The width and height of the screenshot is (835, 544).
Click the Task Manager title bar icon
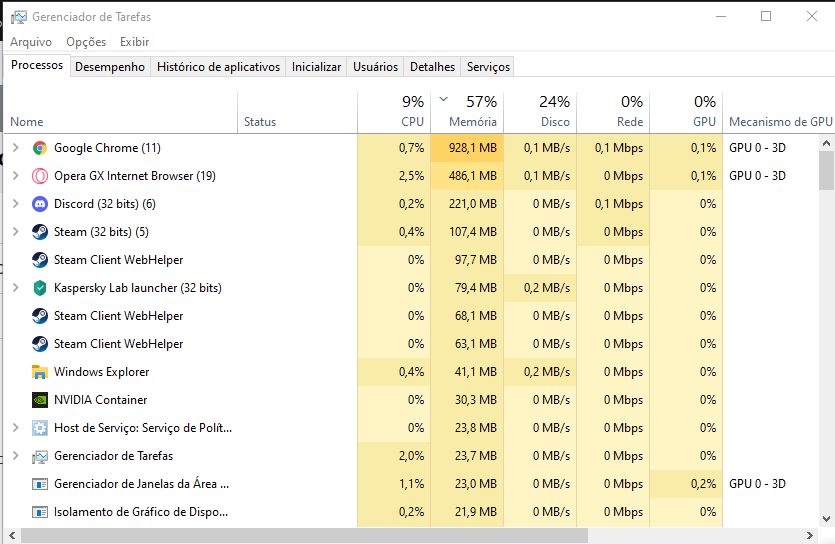tap(19, 17)
